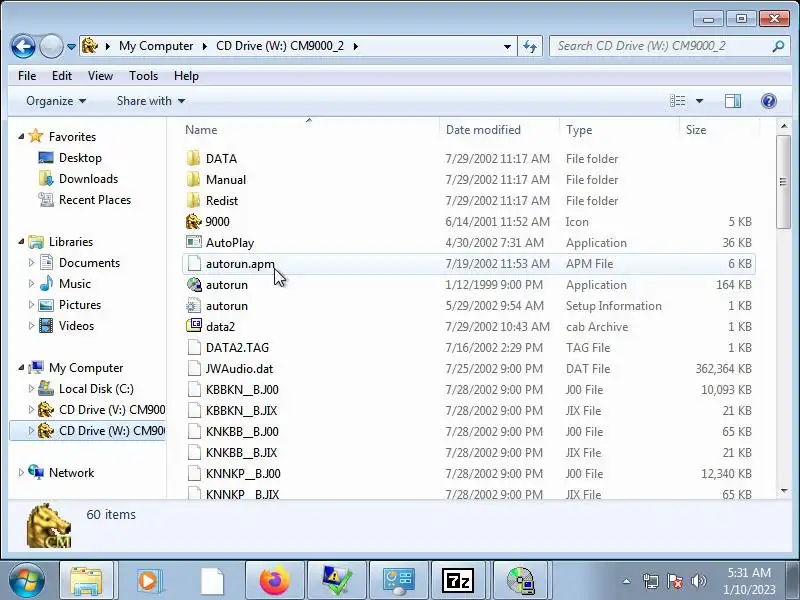Select Local Disk (C:)
The image size is (800, 600).
pyautogui.click(x=96, y=389)
